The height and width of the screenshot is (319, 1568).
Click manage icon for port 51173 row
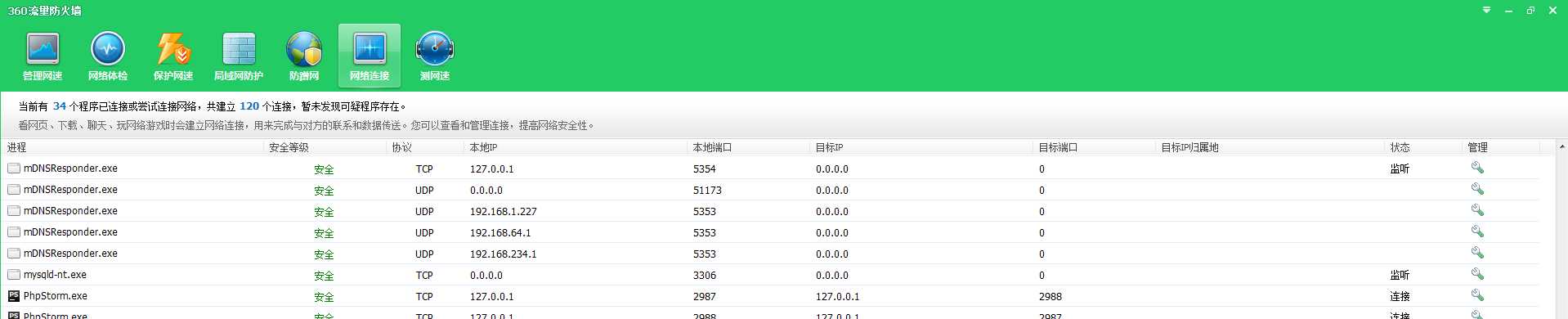(x=1477, y=189)
